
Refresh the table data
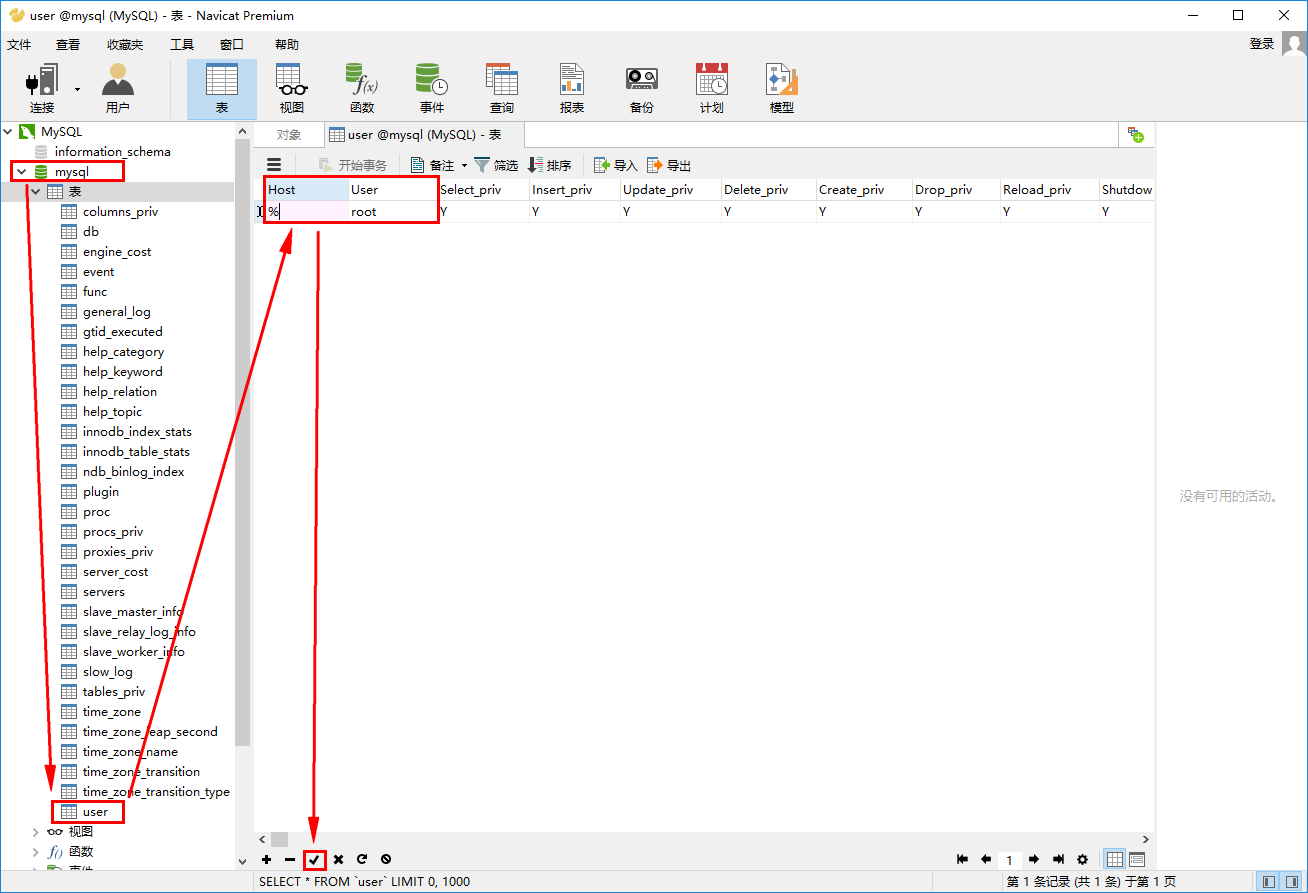[x=362, y=859]
